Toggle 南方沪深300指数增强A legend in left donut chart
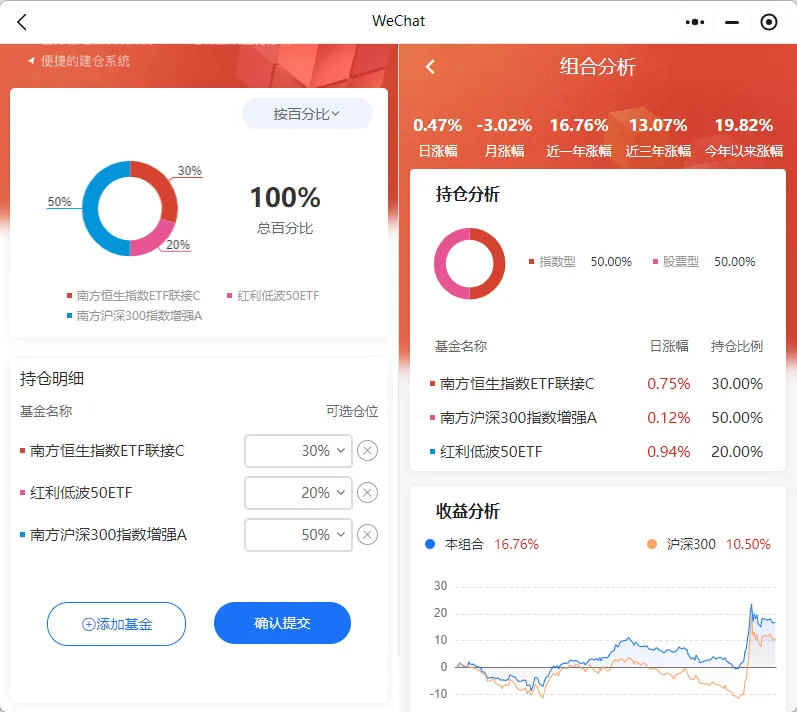Viewport: 797px width, 712px height. 134,316
